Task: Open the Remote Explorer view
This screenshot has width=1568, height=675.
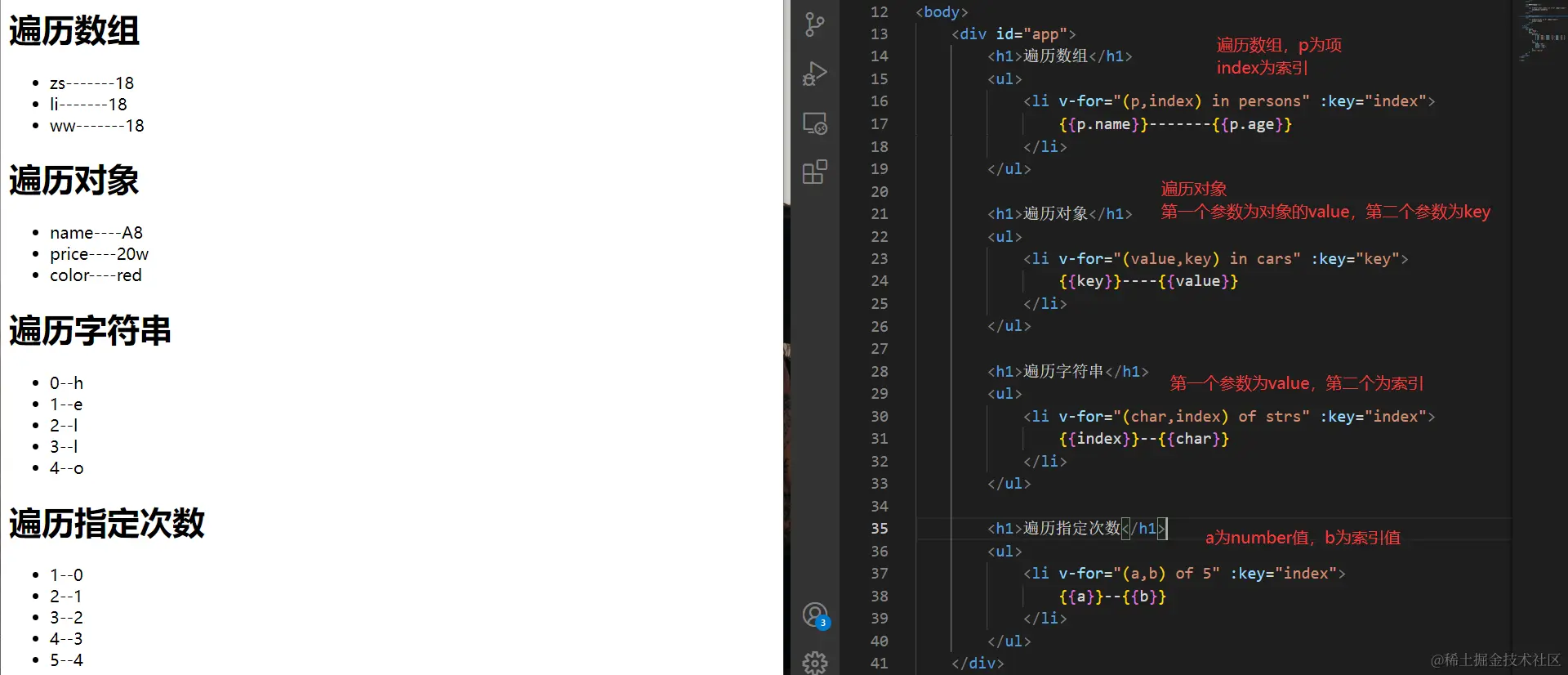Action: (x=815, y=123)
